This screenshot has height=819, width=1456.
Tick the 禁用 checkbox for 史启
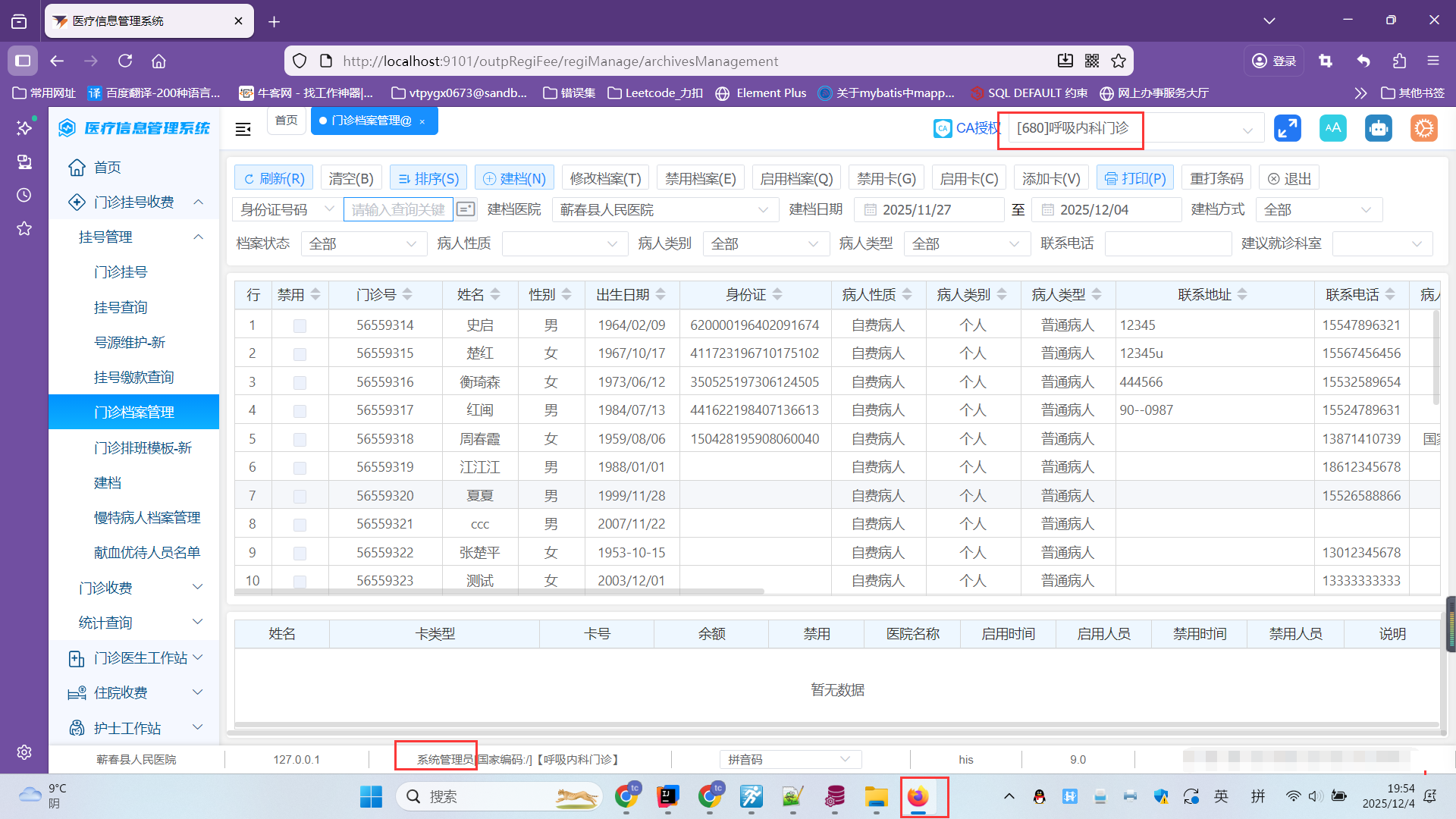(300, 326)
